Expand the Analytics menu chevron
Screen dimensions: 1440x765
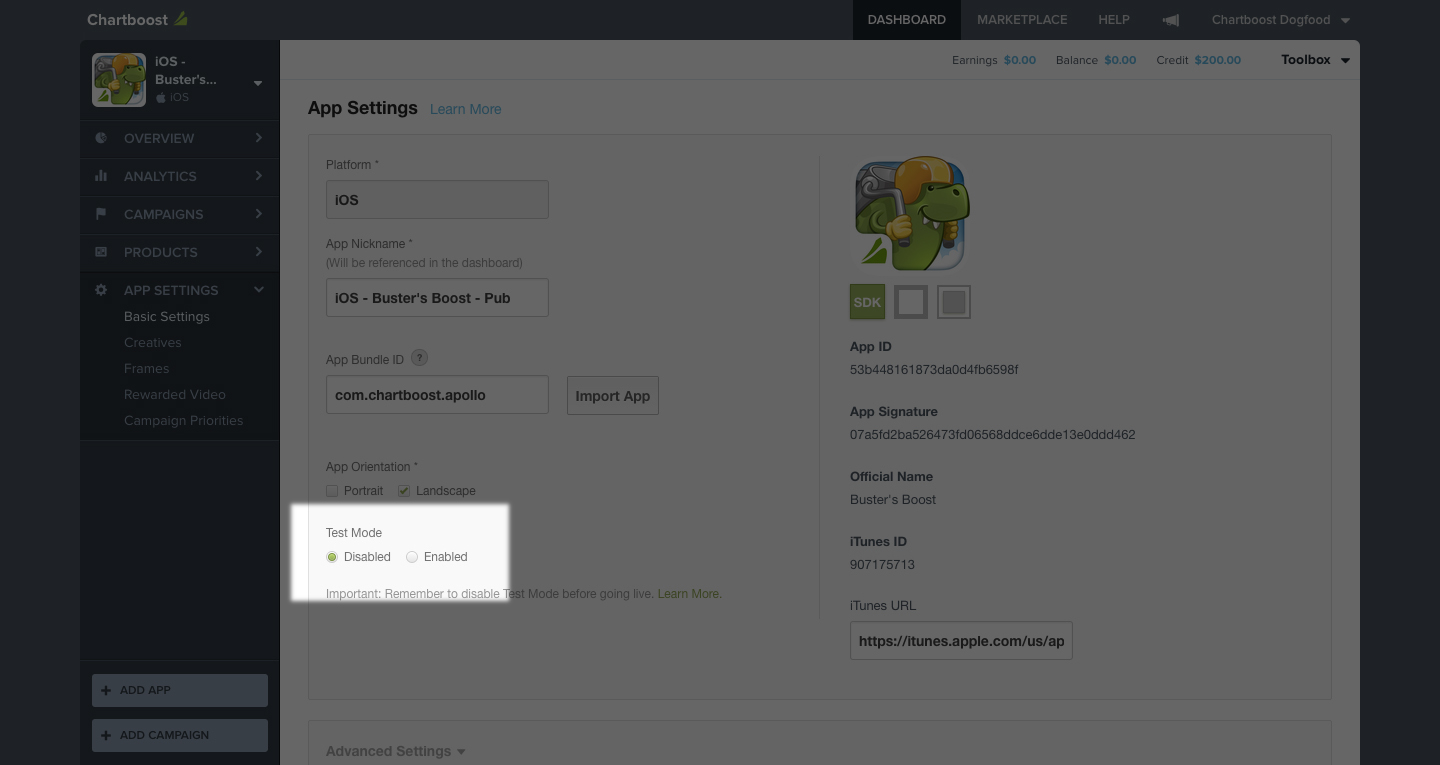coord(259,176)
